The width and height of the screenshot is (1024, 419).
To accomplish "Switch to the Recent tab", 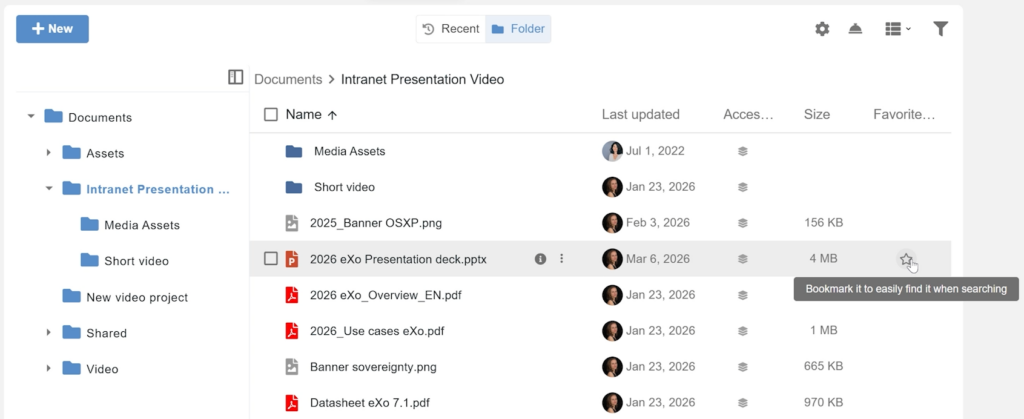I will pos(451,29).
